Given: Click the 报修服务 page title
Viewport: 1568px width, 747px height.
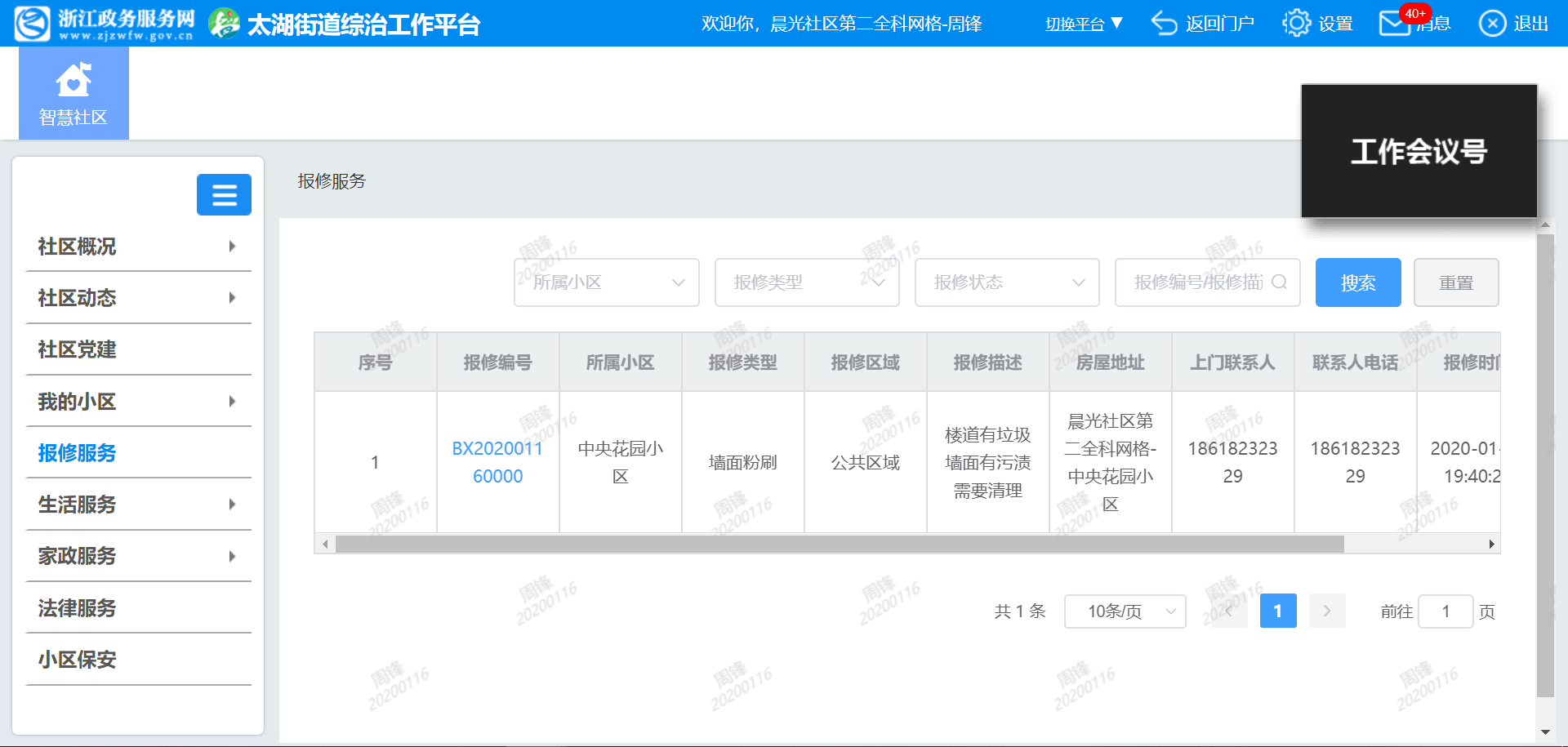Looking at the screenshot, I should tap(332, 181).
